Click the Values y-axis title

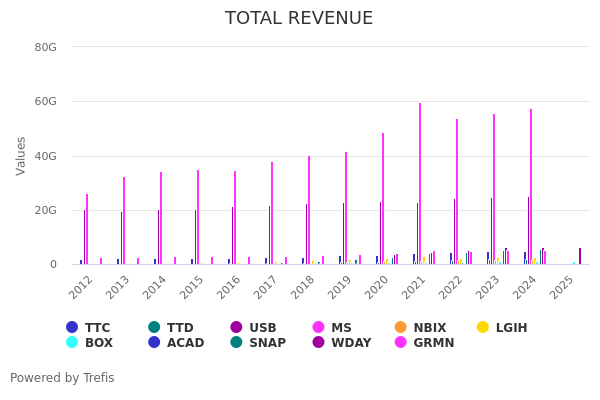click(x=22, y=156)
